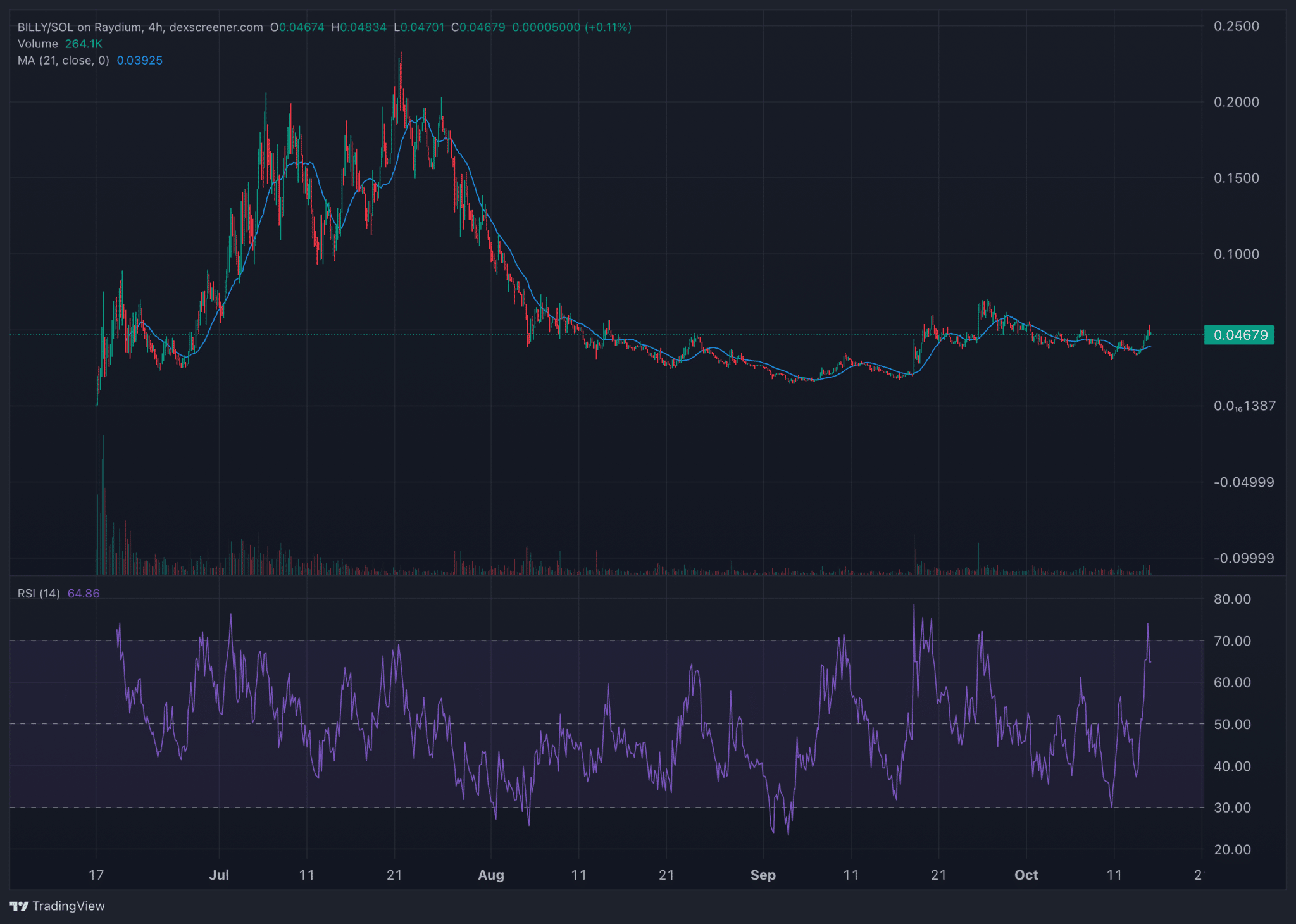Click the TradingView wordmark text
Image resolution: width=1296 pixels, height=924 pixels.
pyautogui.click(x=68, y=906)
